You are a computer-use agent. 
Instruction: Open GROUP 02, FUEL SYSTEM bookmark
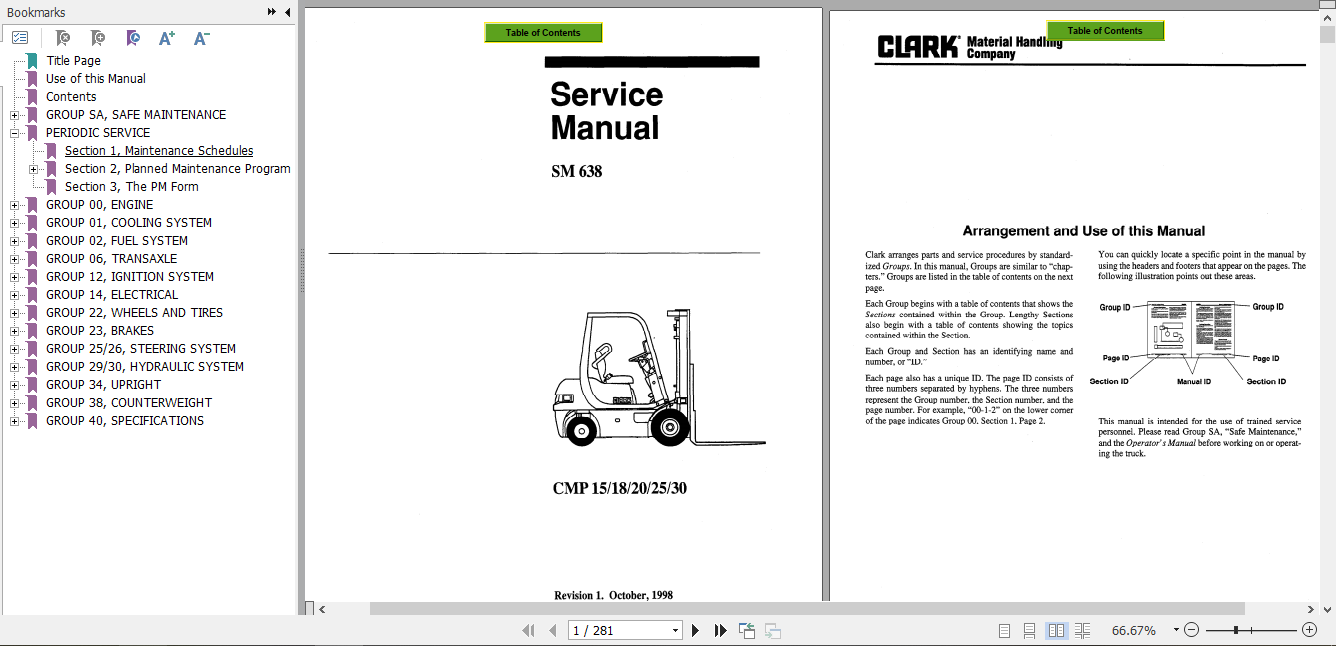tap(117, 241)
